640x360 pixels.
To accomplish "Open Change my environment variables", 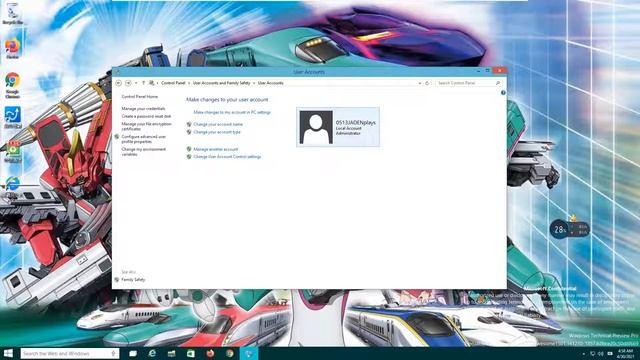I will [x=144, y=152].
